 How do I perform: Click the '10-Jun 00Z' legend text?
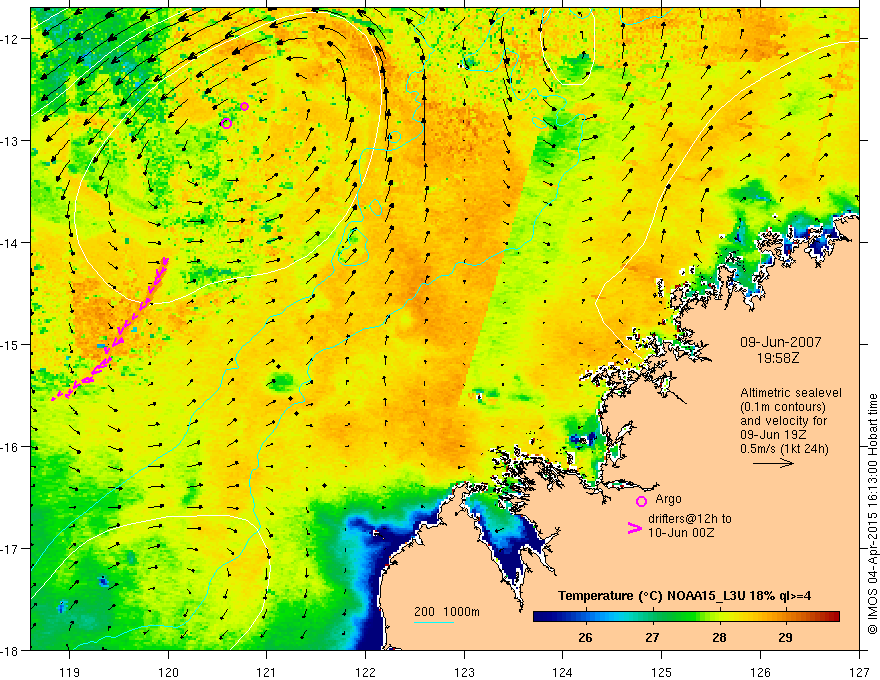(681, 532)
